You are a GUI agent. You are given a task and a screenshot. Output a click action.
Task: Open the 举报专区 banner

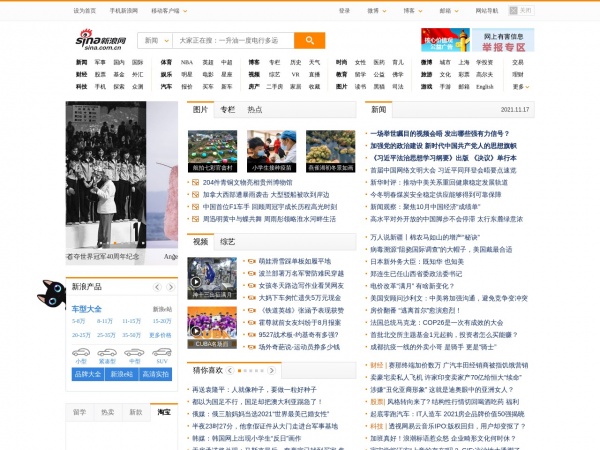coord(503,40)
